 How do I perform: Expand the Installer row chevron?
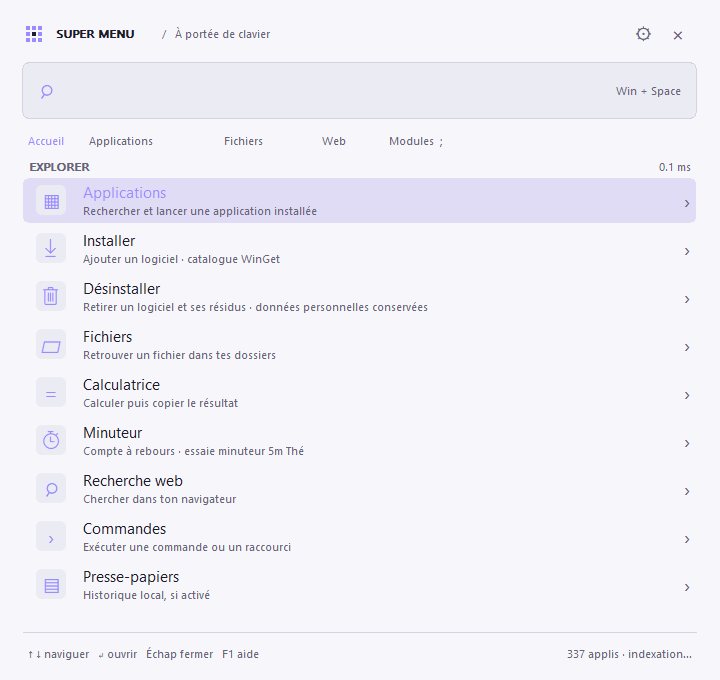pyautogui.click(x=686, y=252)
